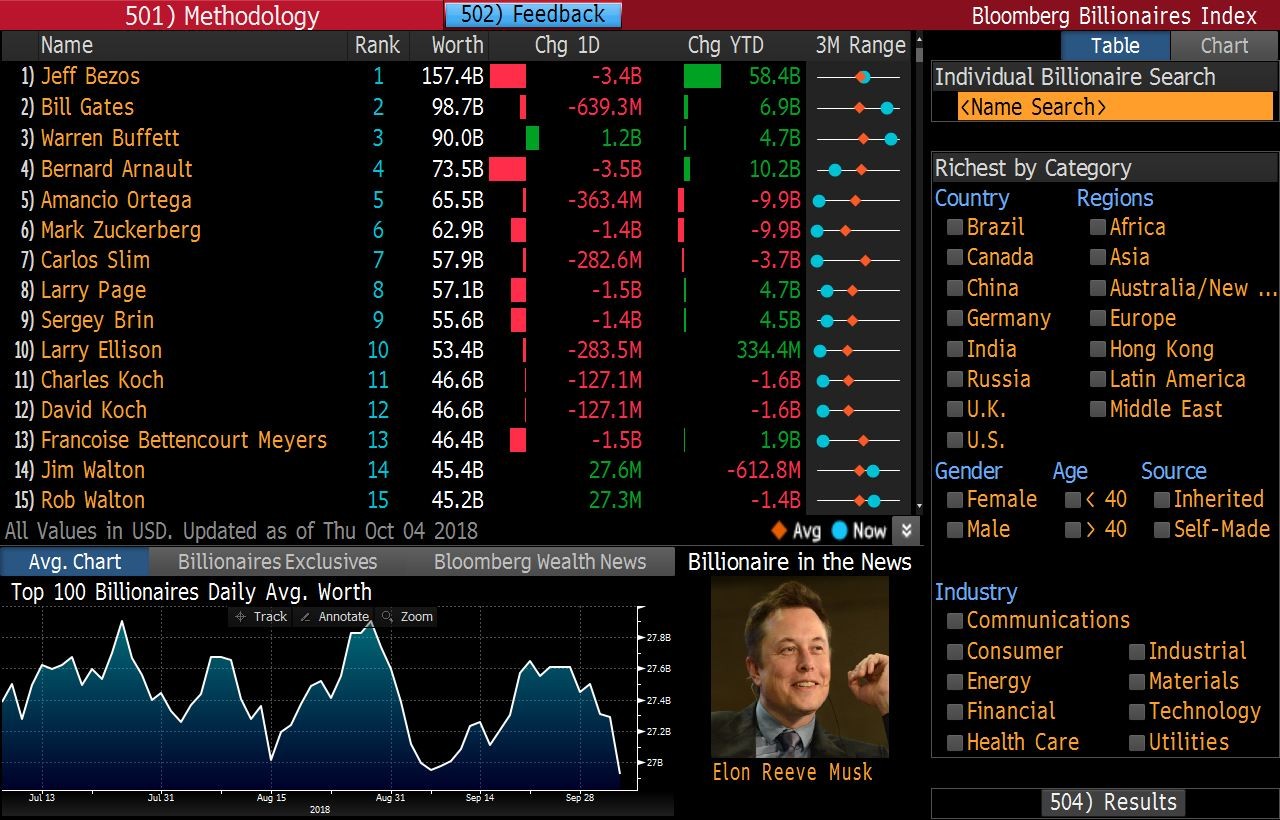1280x820 pixels.
Task: Click Carlos Slim 3M Range slider
Action: tap(858, 261)
